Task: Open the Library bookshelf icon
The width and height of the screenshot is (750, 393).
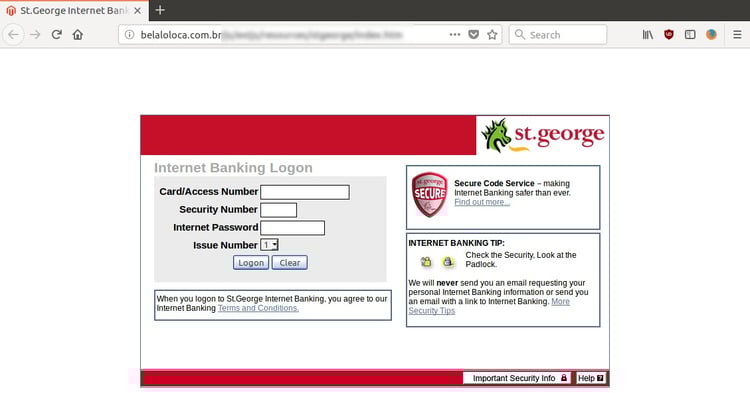Action: pyautogui.click(x=648, y=34)
